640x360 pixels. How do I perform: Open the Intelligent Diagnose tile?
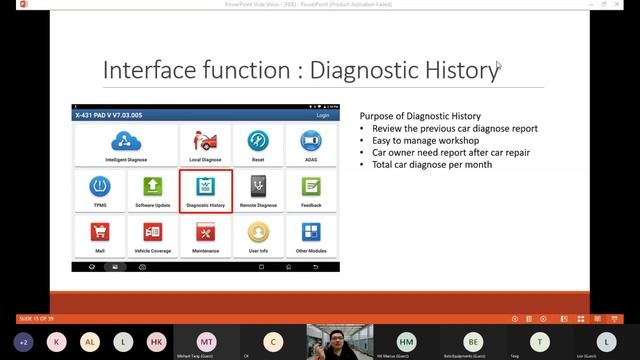126,145
